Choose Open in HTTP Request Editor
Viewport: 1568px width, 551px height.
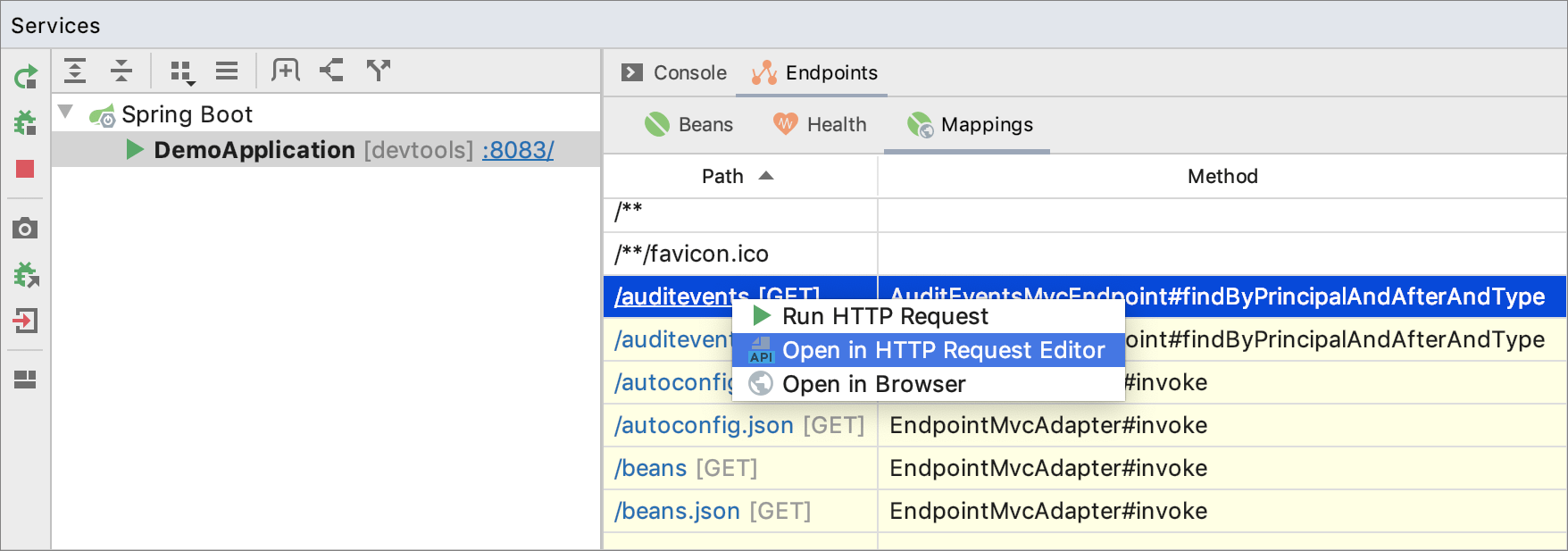(x=928, y=350)
